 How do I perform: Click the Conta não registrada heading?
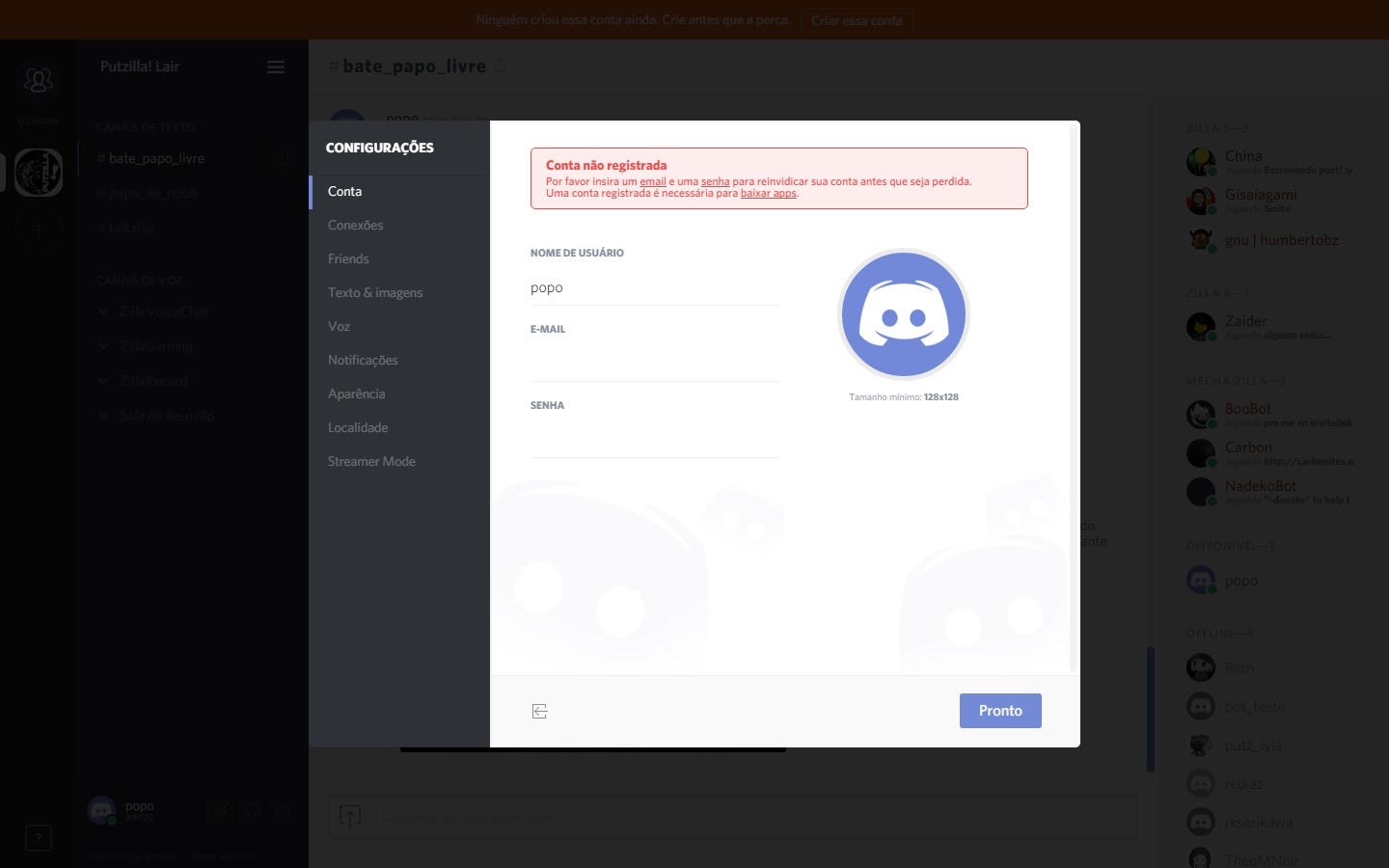[606, 165]
